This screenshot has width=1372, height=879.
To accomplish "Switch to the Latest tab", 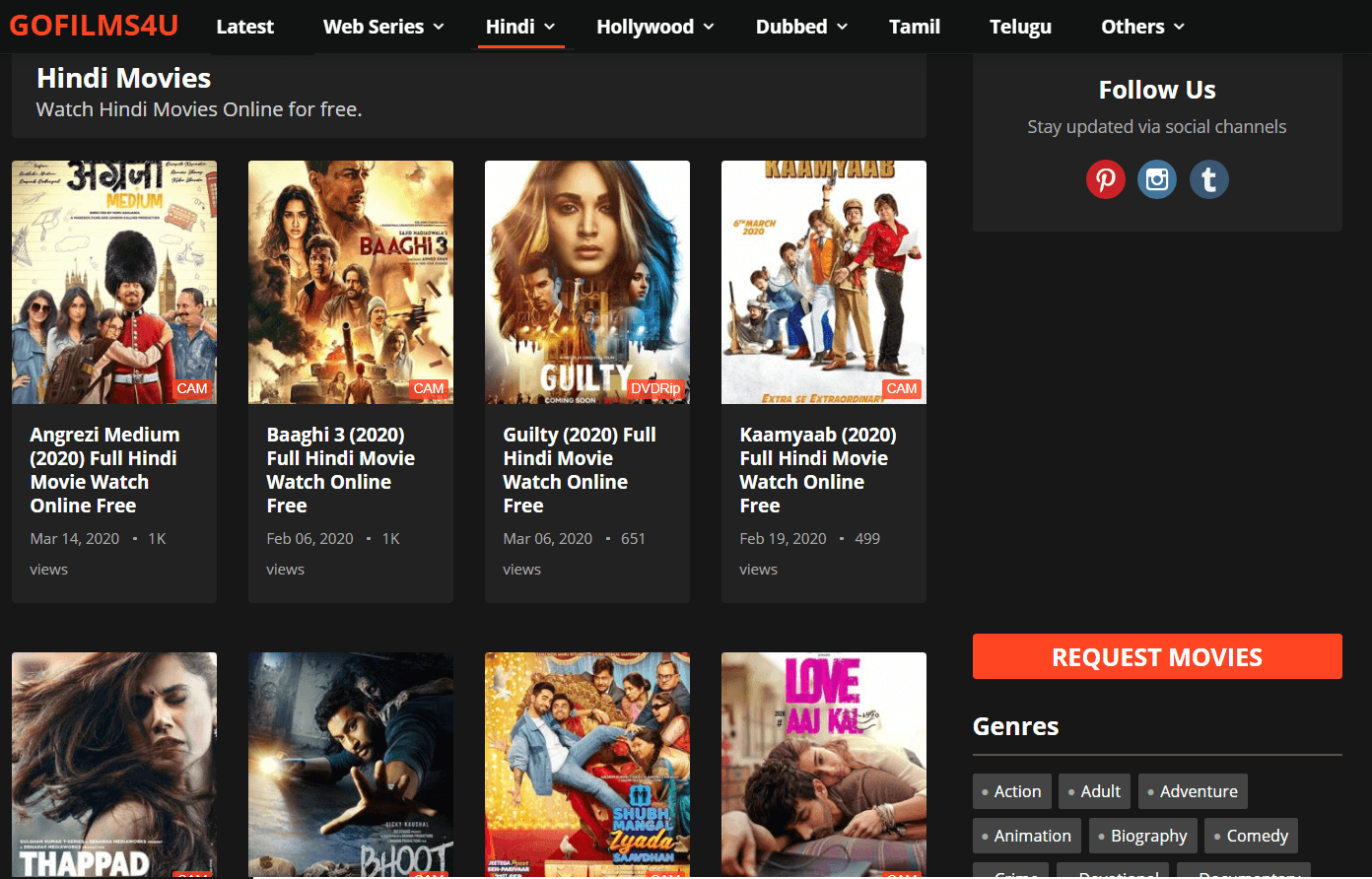I will (x=244, y=27).
